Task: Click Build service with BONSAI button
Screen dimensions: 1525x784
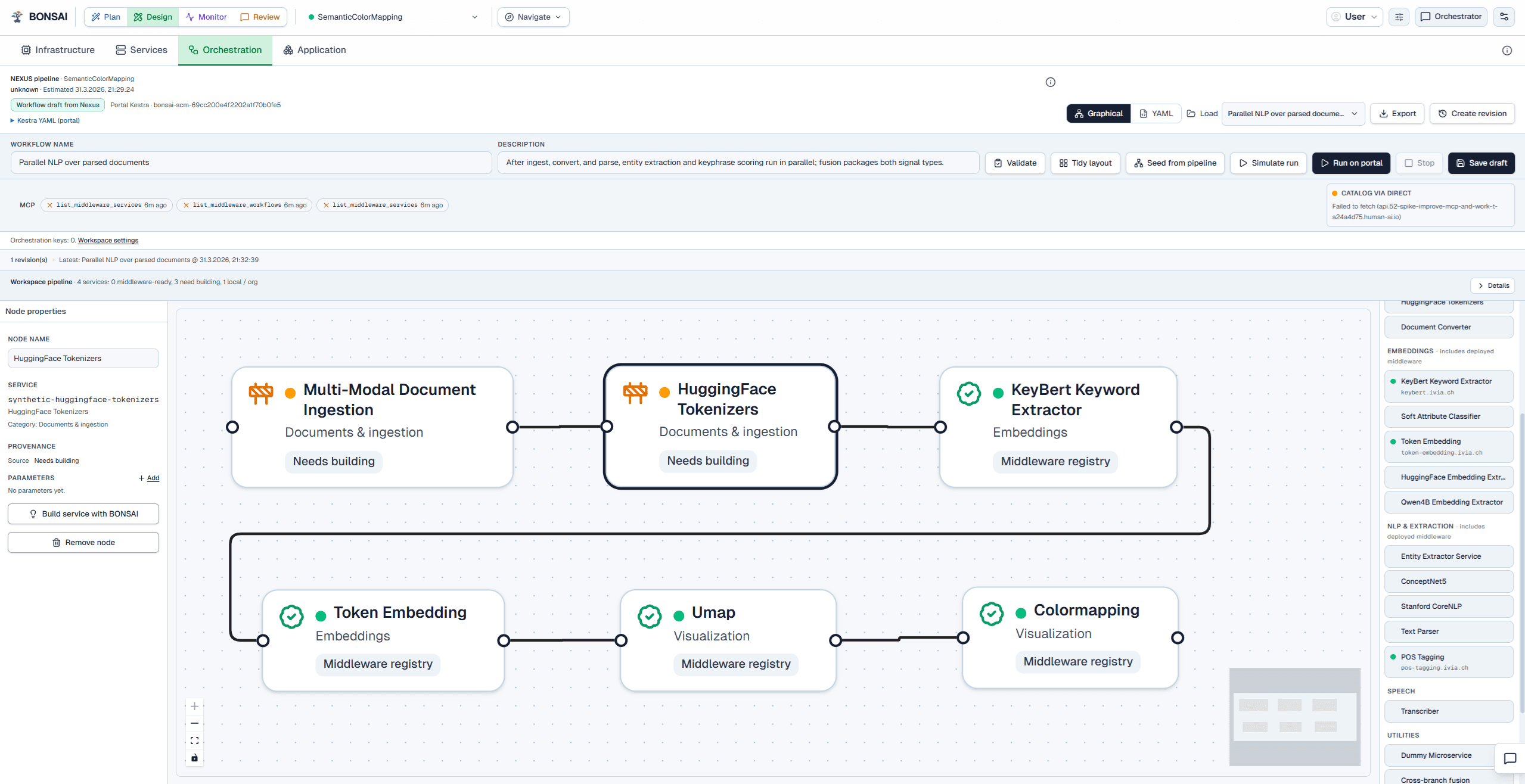Action: pyautogui.click(x=83, y=514)
